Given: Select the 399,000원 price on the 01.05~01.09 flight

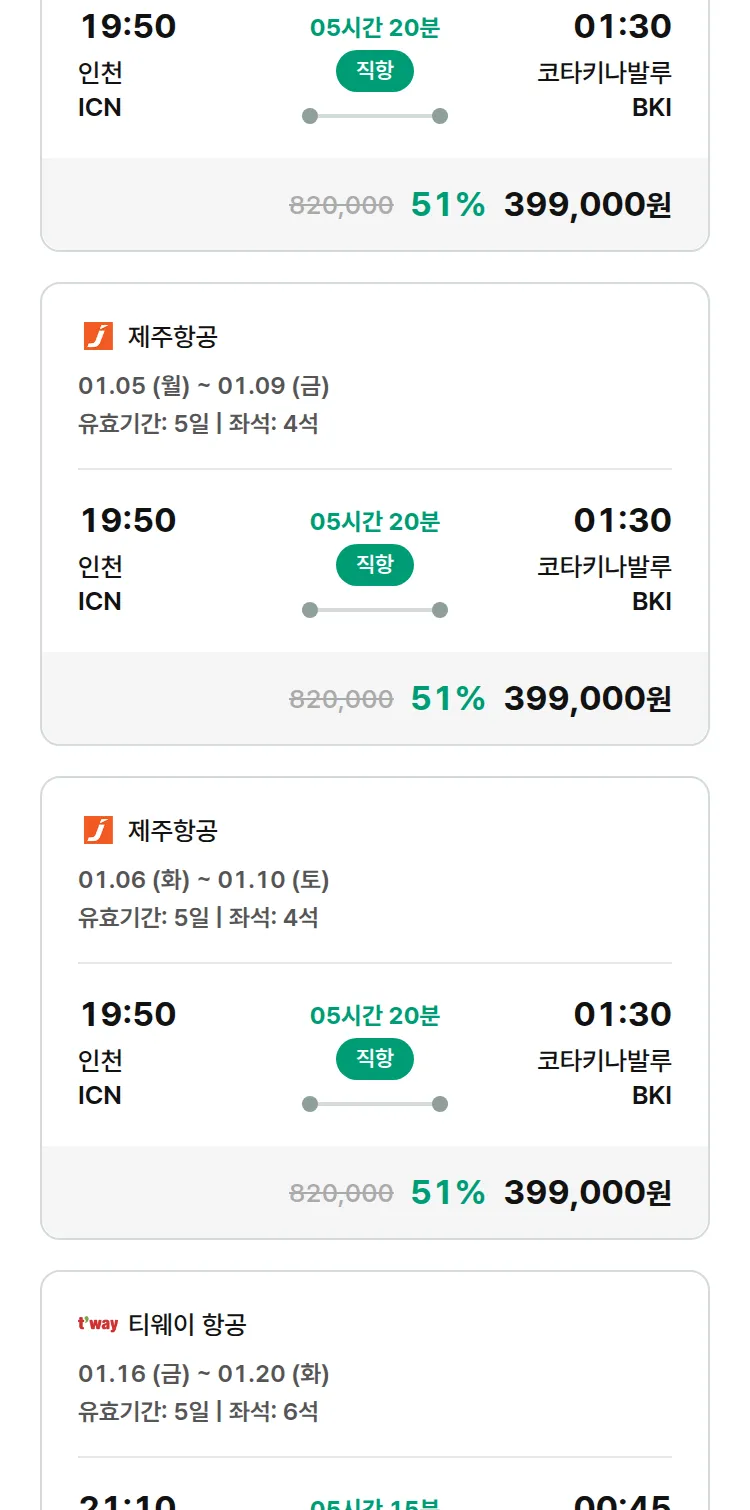Looking at the screenshot, I should click(587, 698).
